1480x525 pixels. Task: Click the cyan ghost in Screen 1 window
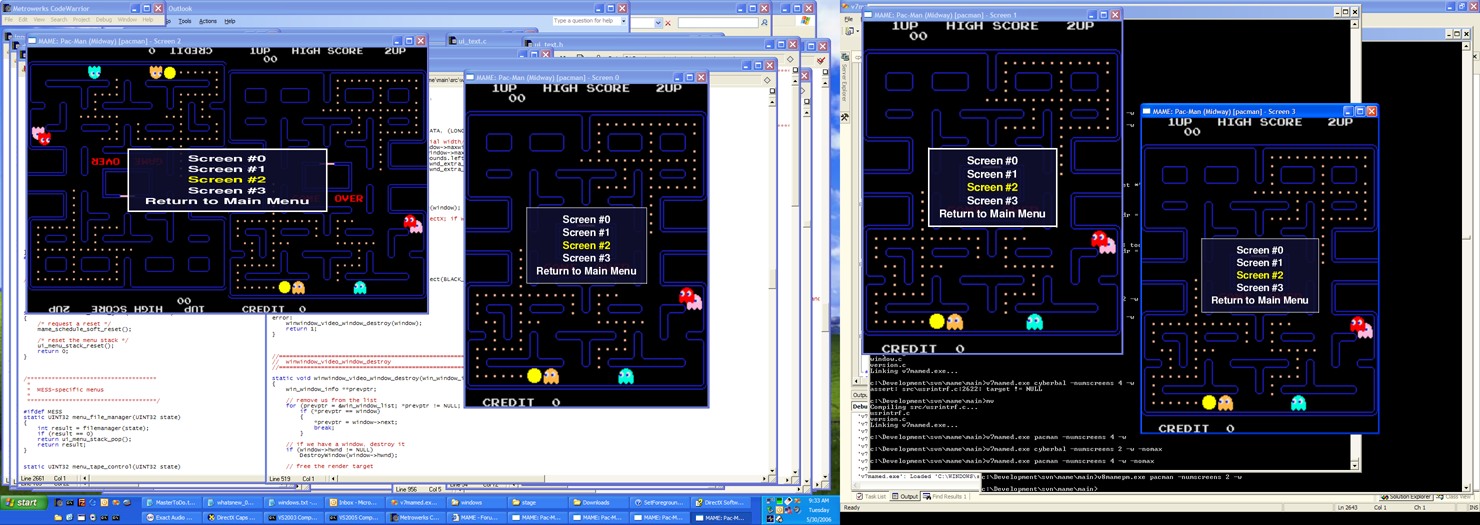point(1035,321)
